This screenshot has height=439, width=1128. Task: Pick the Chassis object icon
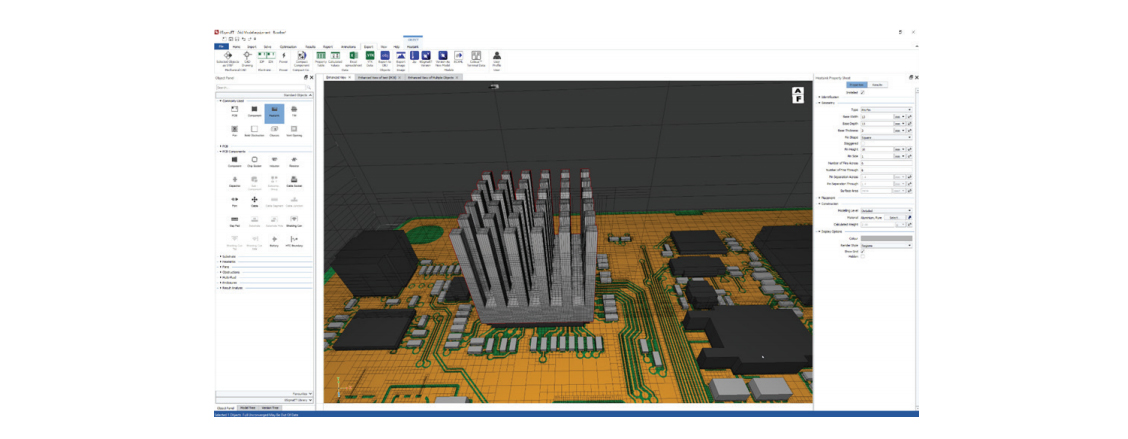274,130
